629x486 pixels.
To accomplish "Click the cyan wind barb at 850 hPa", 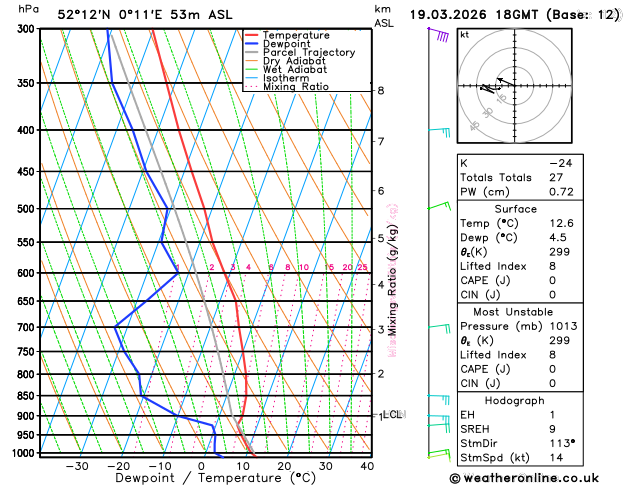I will [x=438, y=399].
